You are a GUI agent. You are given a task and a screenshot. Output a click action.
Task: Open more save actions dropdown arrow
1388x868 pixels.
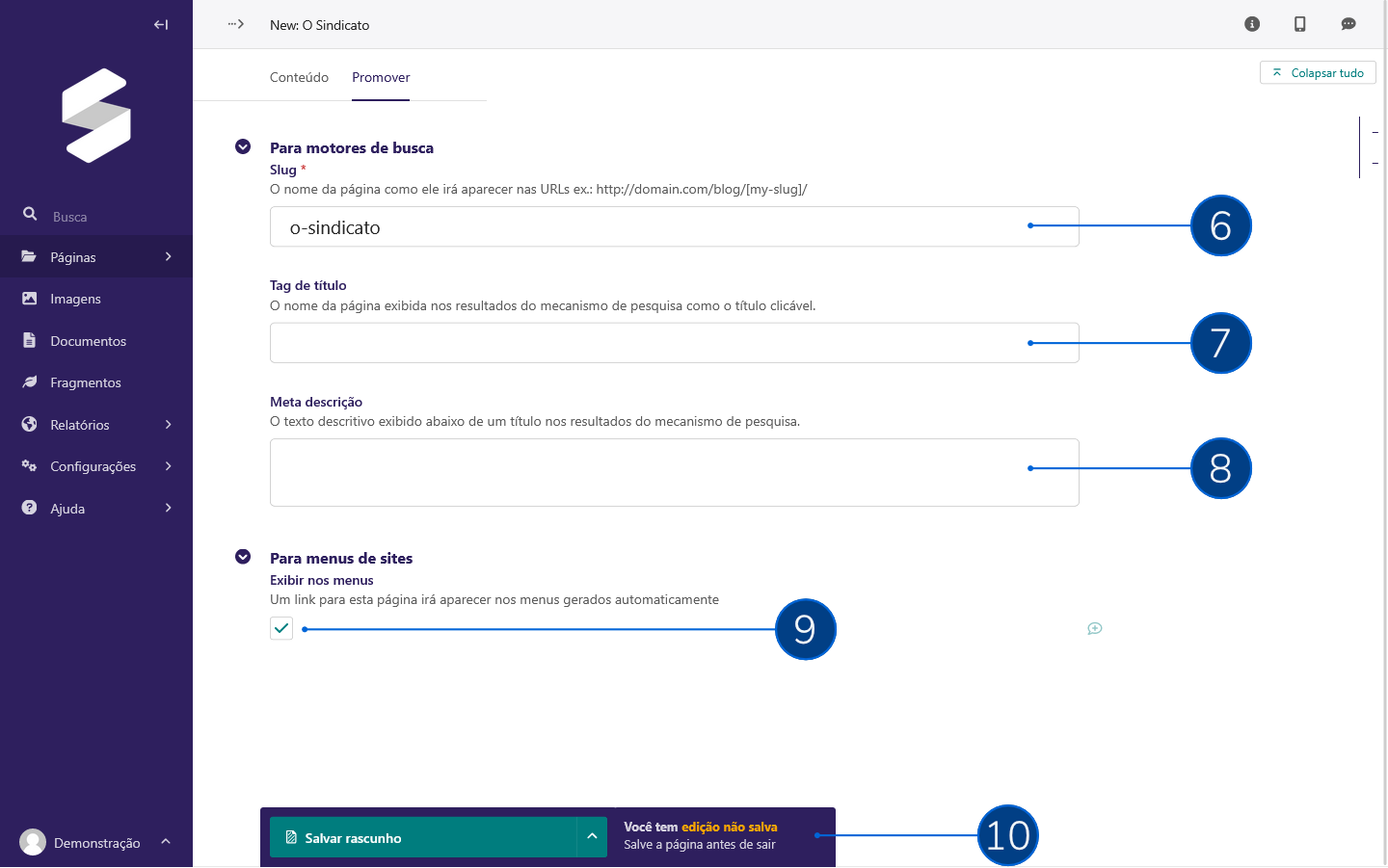coord(592,837)
